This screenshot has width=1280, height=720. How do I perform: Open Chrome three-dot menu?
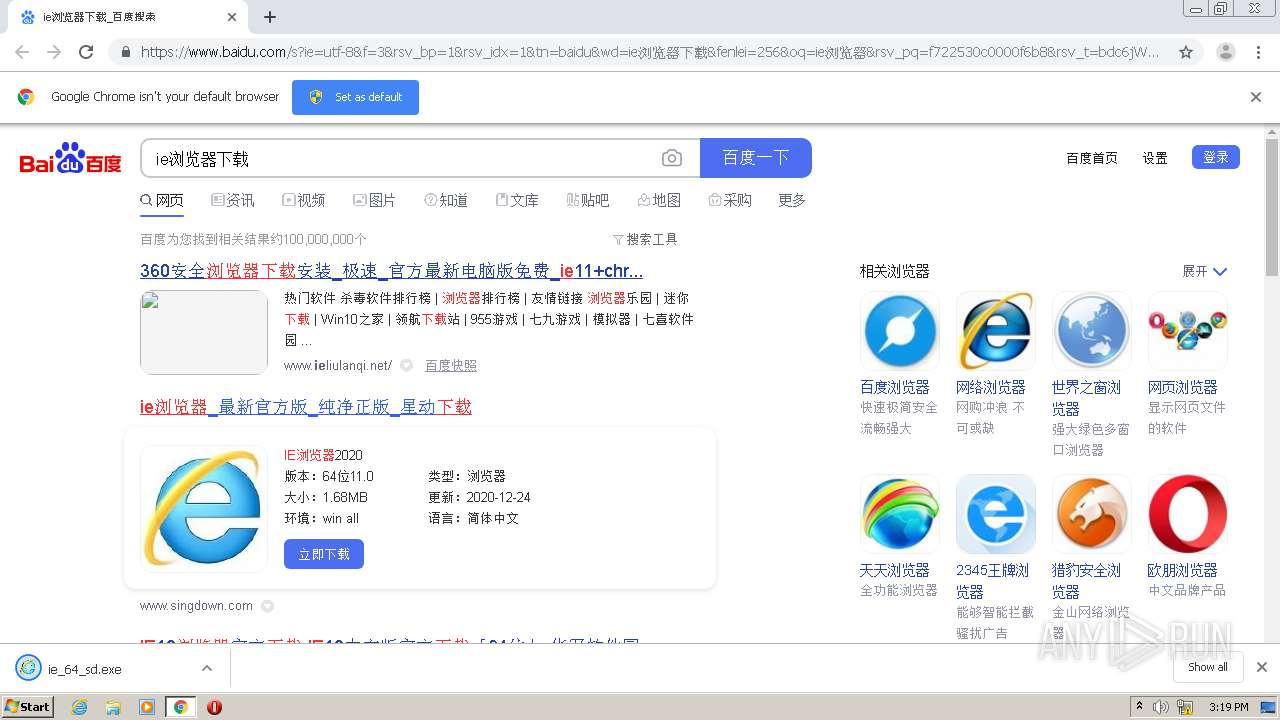[1259, 52]
